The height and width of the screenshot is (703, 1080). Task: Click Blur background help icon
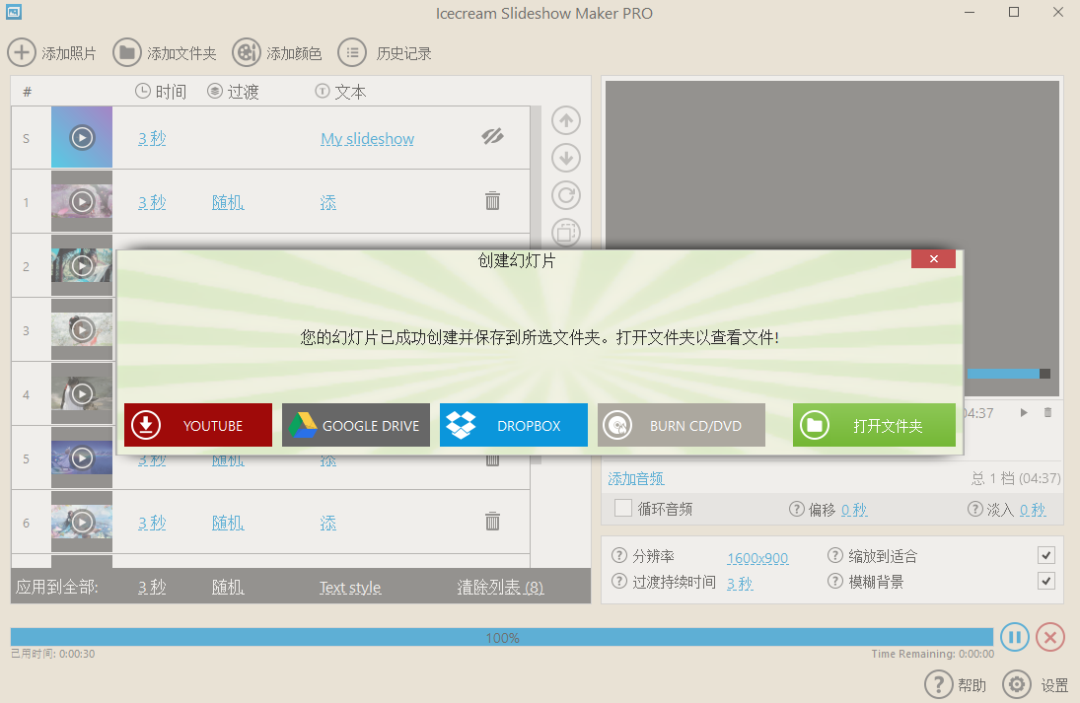pyautogui.click(x=835, y=581)
